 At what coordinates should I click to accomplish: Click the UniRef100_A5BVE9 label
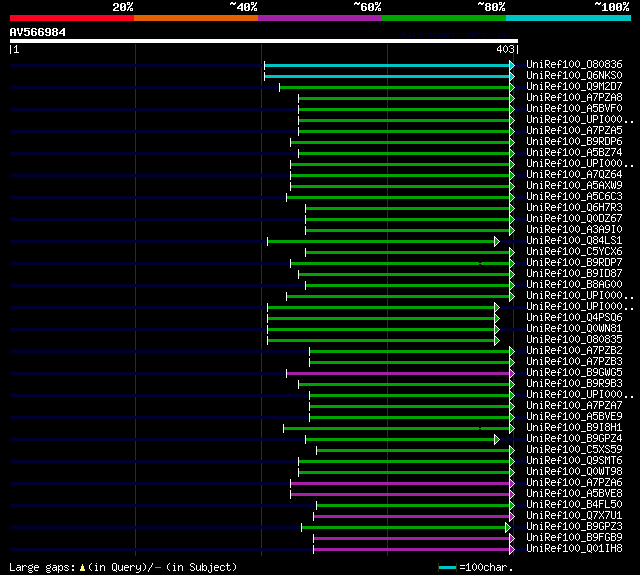574,417
